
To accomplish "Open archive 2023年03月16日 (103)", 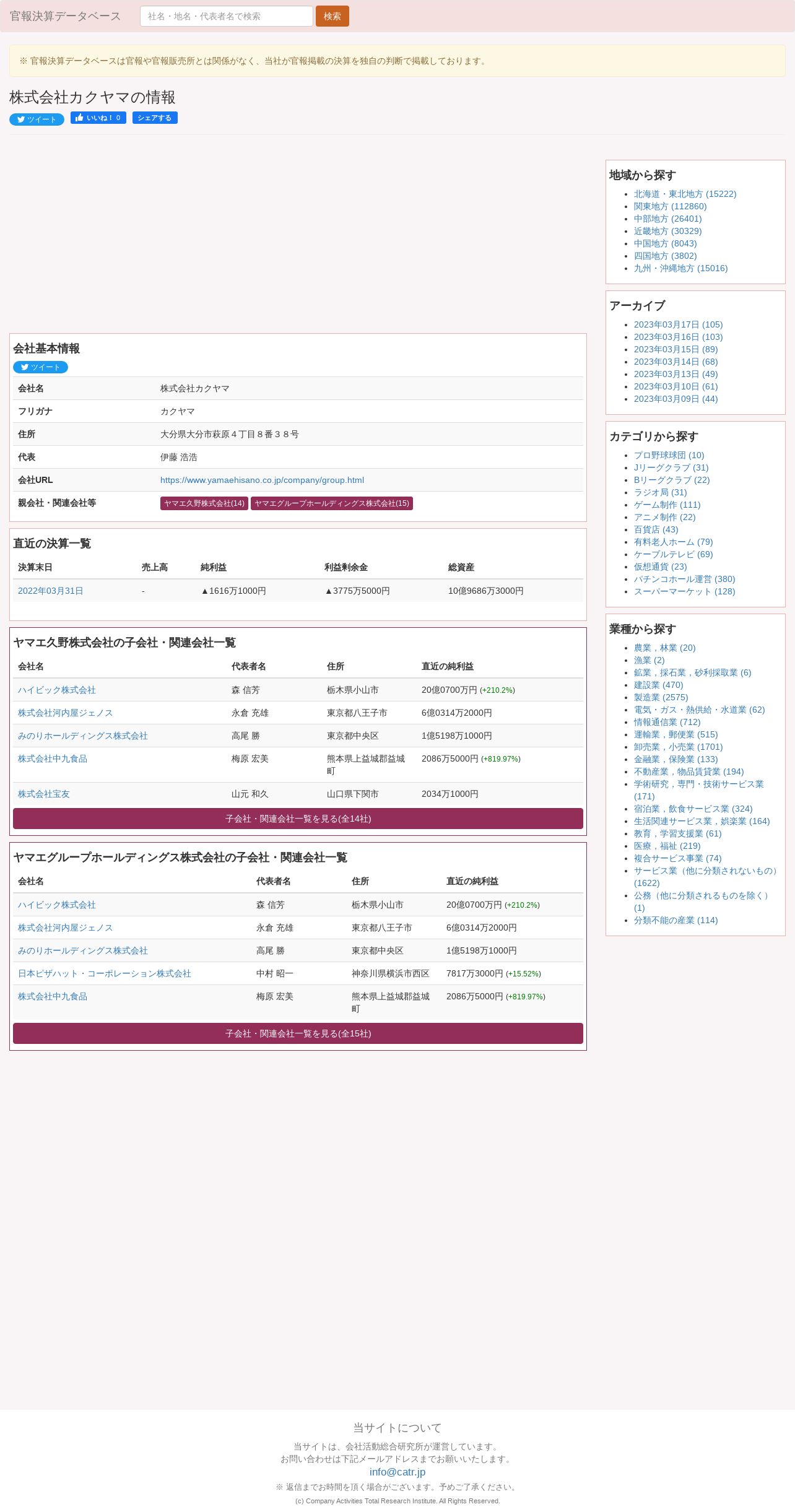I will [678, 337].
